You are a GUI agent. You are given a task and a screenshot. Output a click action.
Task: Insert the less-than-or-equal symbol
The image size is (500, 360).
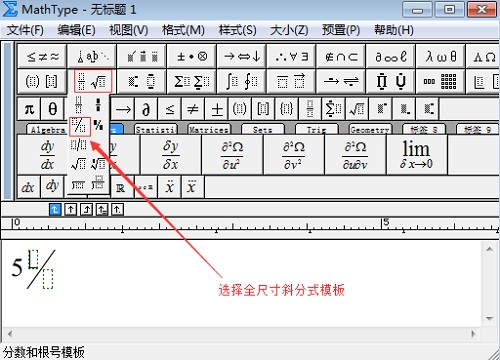pos(170,109)
